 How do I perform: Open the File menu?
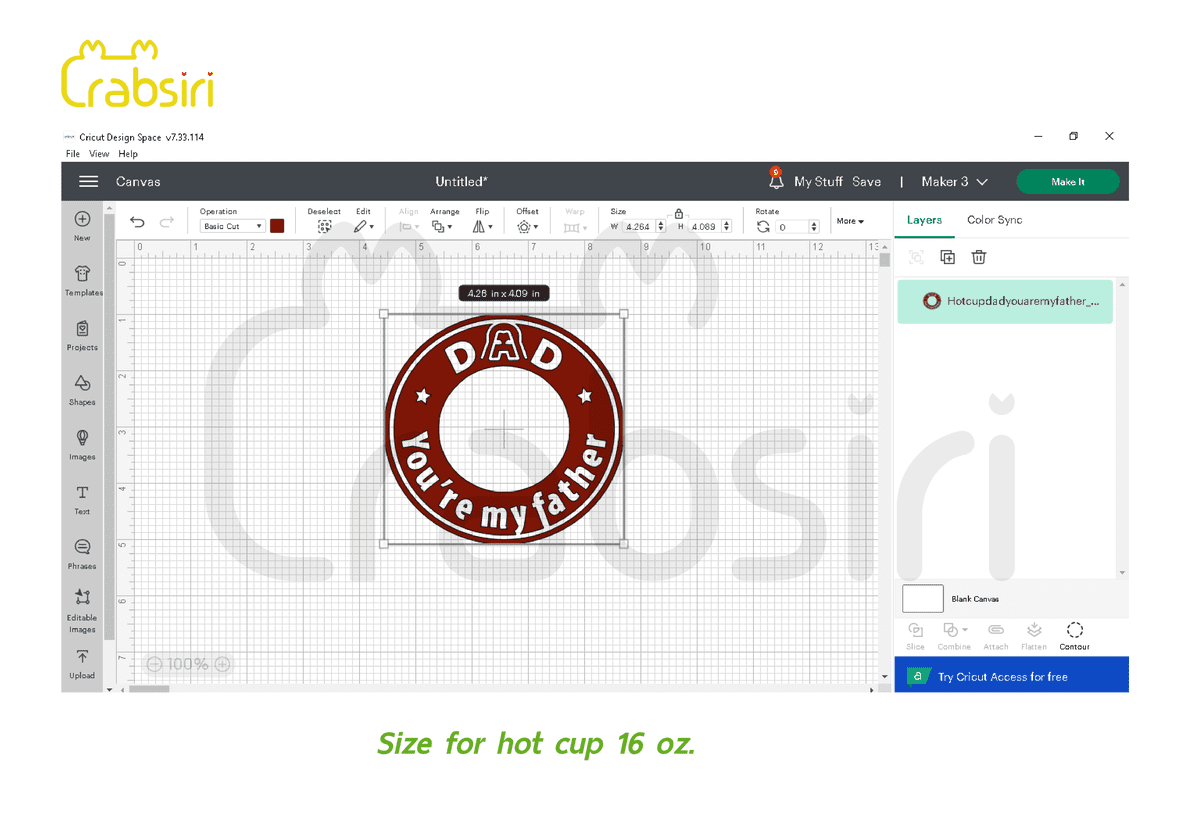[x=72, y=154]
